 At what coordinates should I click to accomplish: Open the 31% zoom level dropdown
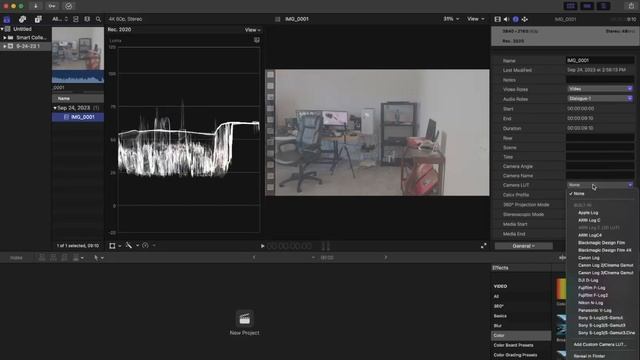pos(451,19)
